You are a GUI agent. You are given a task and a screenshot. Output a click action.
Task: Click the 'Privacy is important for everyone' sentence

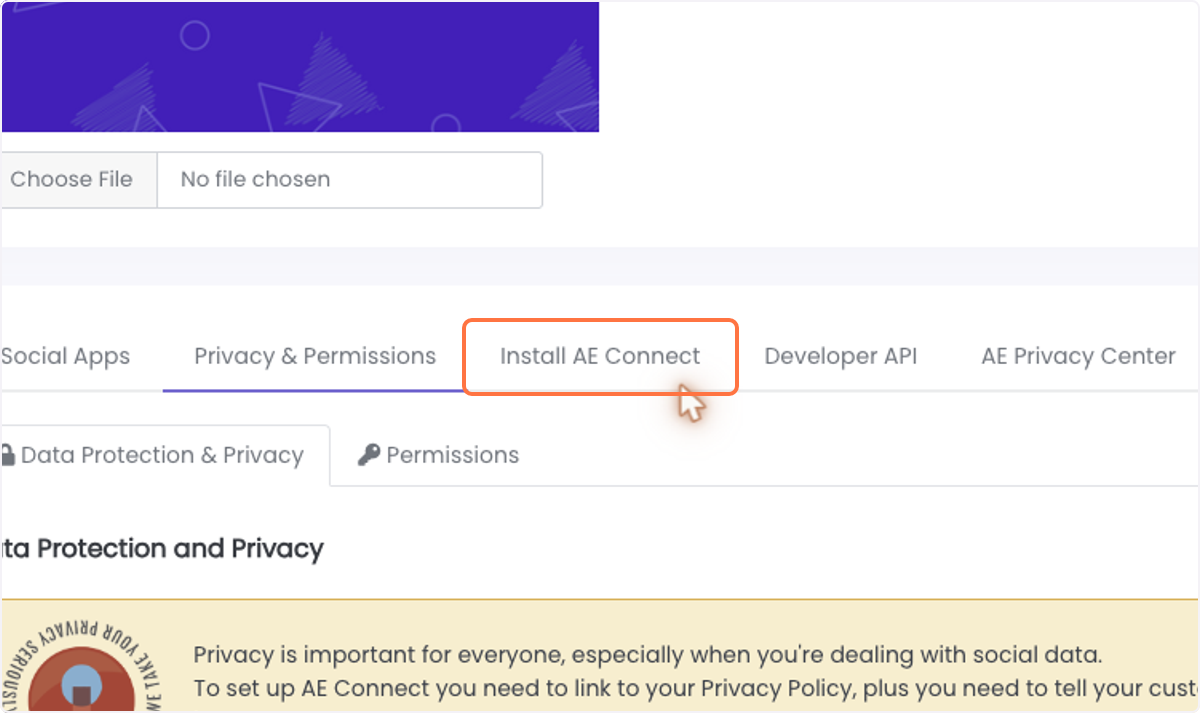[x=647, y=656]
